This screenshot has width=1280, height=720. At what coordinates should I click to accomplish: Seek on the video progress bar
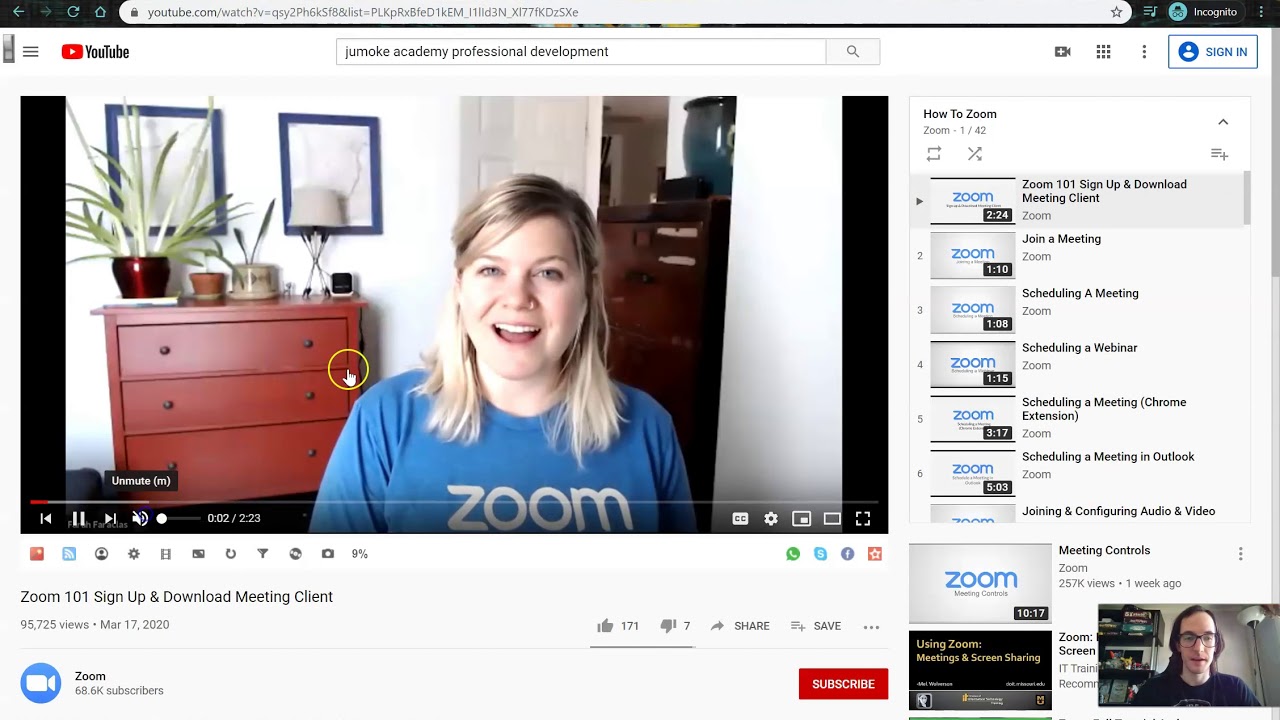point(454,502)
